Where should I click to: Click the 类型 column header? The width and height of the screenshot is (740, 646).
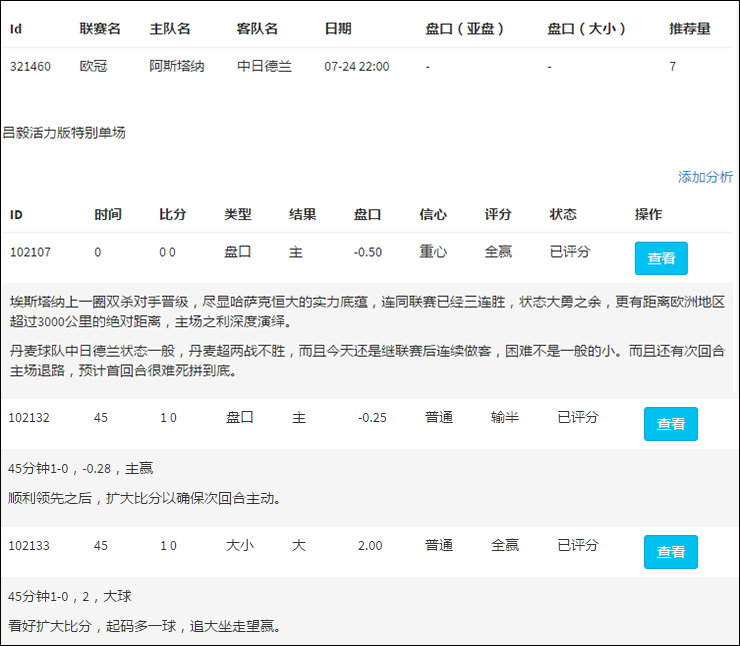tap(238, 215)
